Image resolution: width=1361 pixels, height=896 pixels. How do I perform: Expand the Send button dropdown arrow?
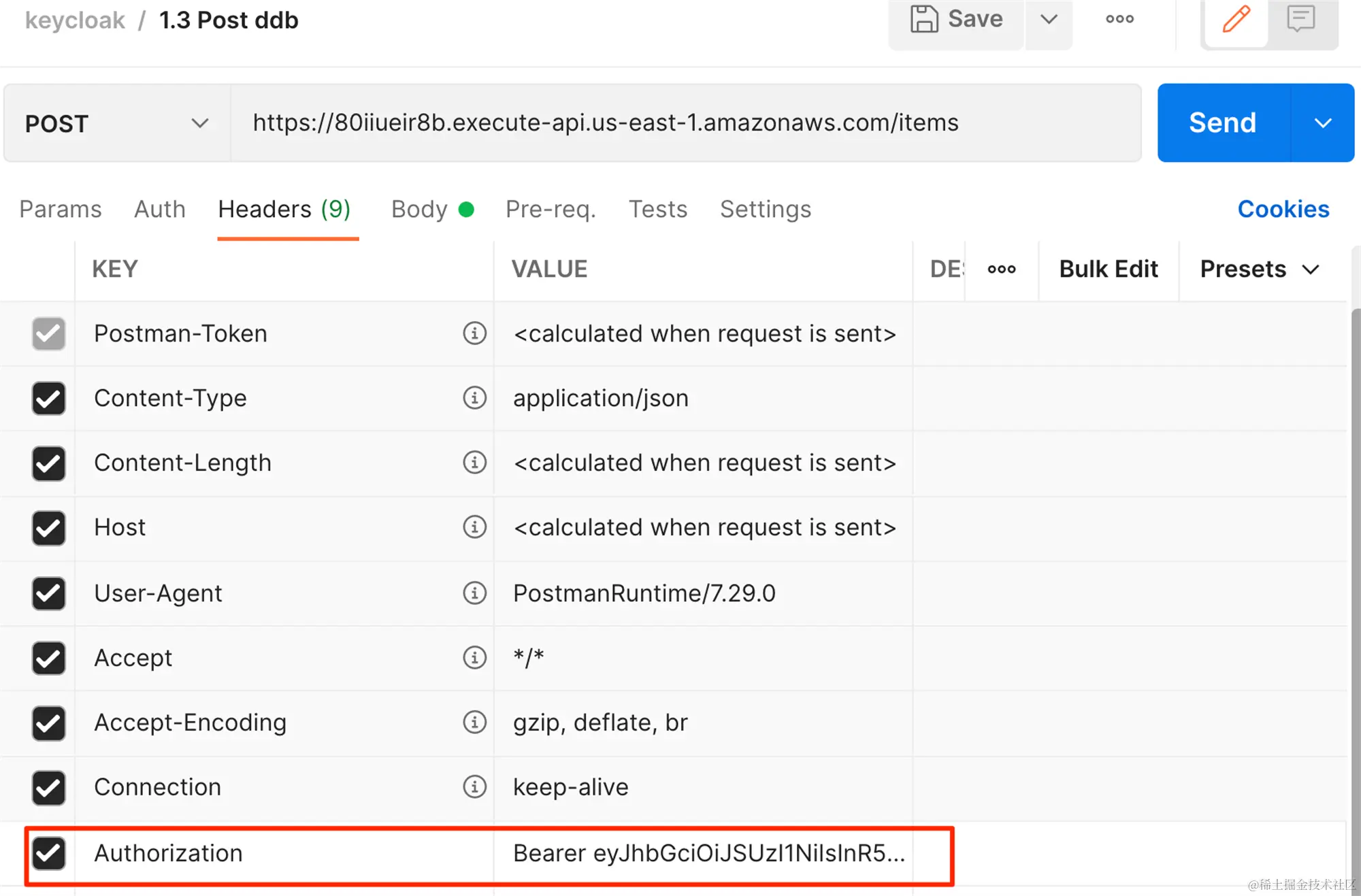1322,124
